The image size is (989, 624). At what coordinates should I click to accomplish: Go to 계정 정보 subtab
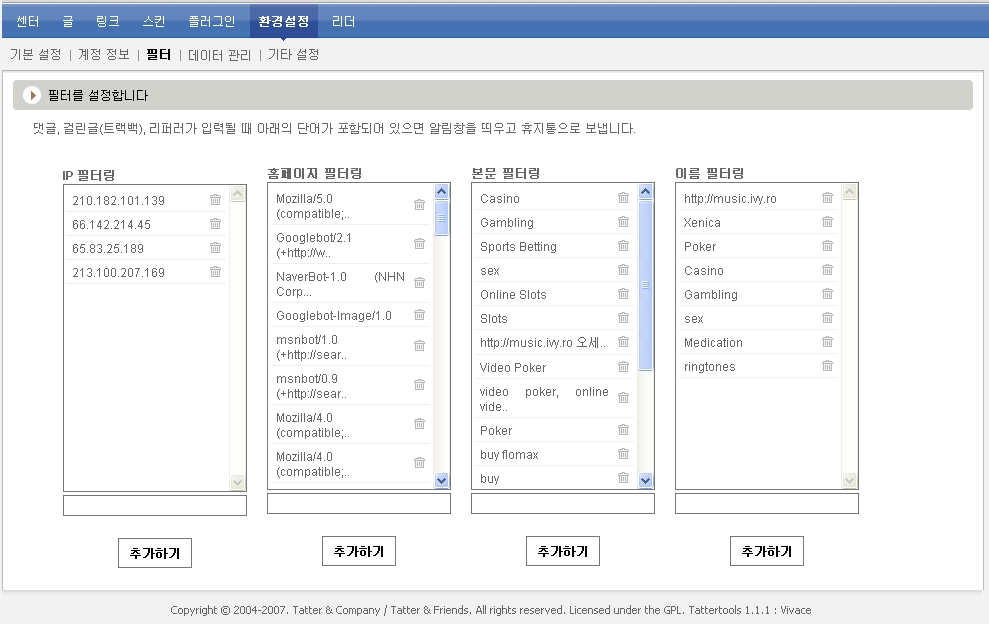(x=103, y=55)
